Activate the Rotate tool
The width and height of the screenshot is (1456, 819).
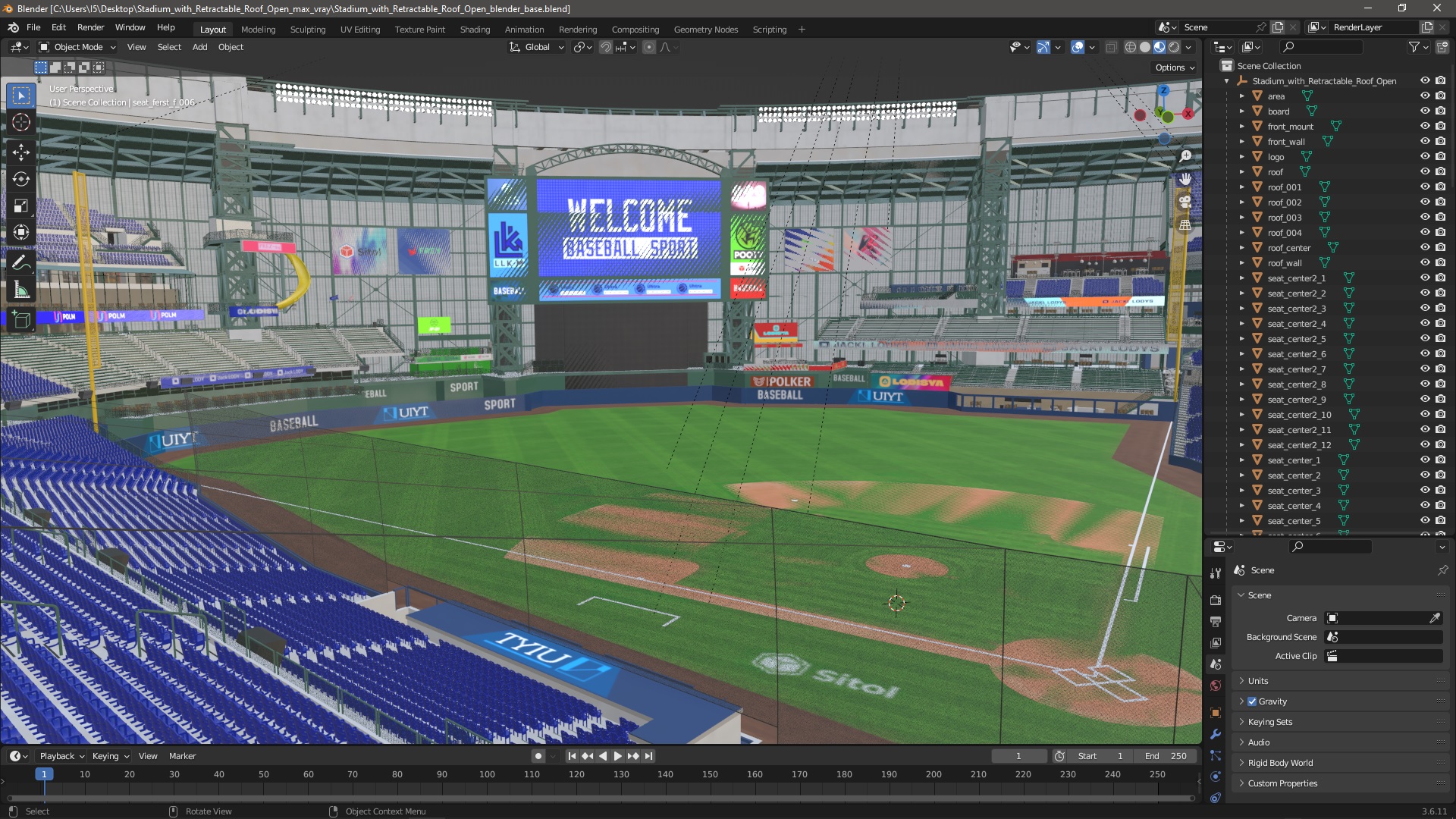(x=21, y=180)
